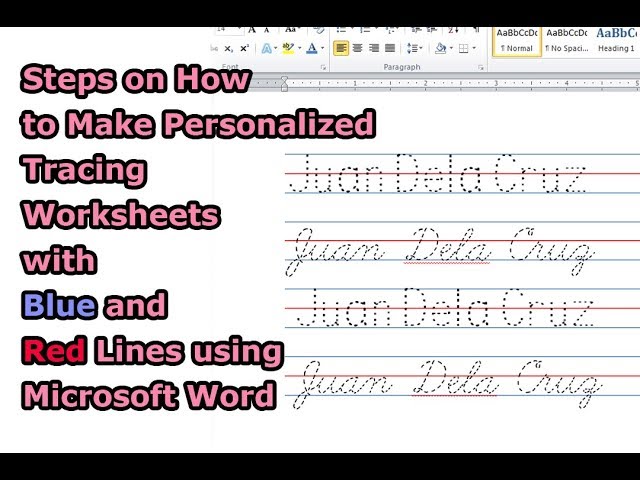Open the Font dialog box launcher
The height and width of the screenshot is (480, 640).
point(323,67)
